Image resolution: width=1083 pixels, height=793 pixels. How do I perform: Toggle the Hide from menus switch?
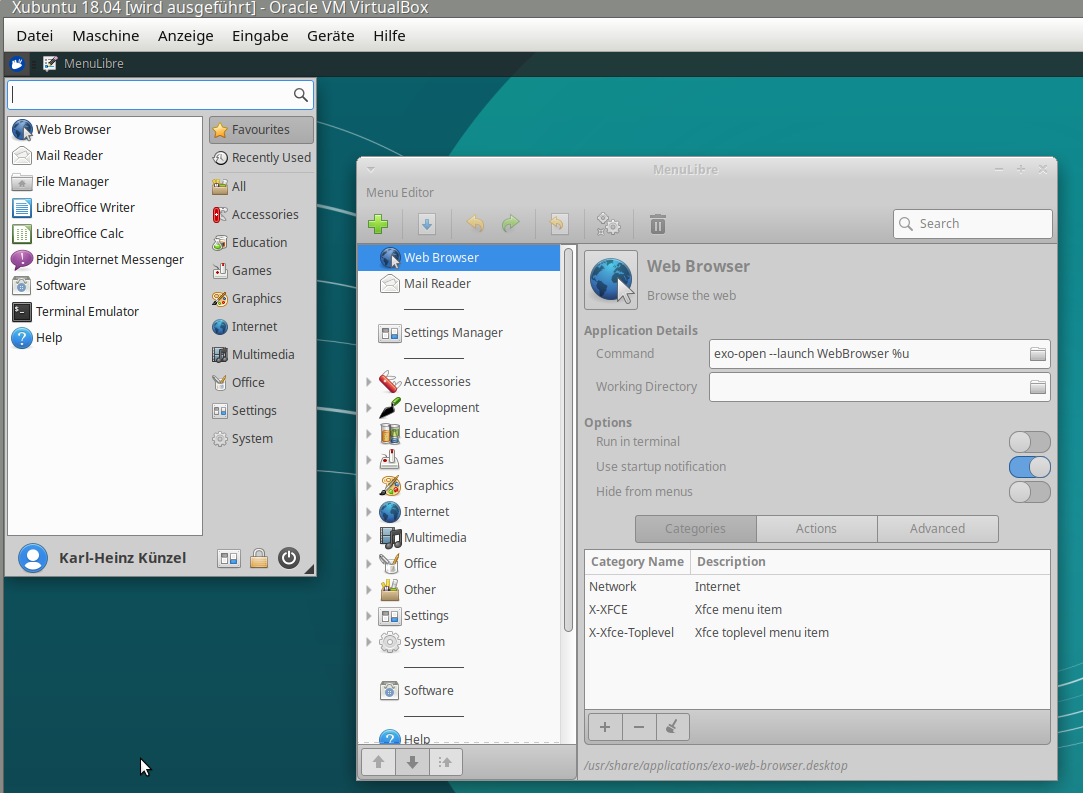point(1029,492)
